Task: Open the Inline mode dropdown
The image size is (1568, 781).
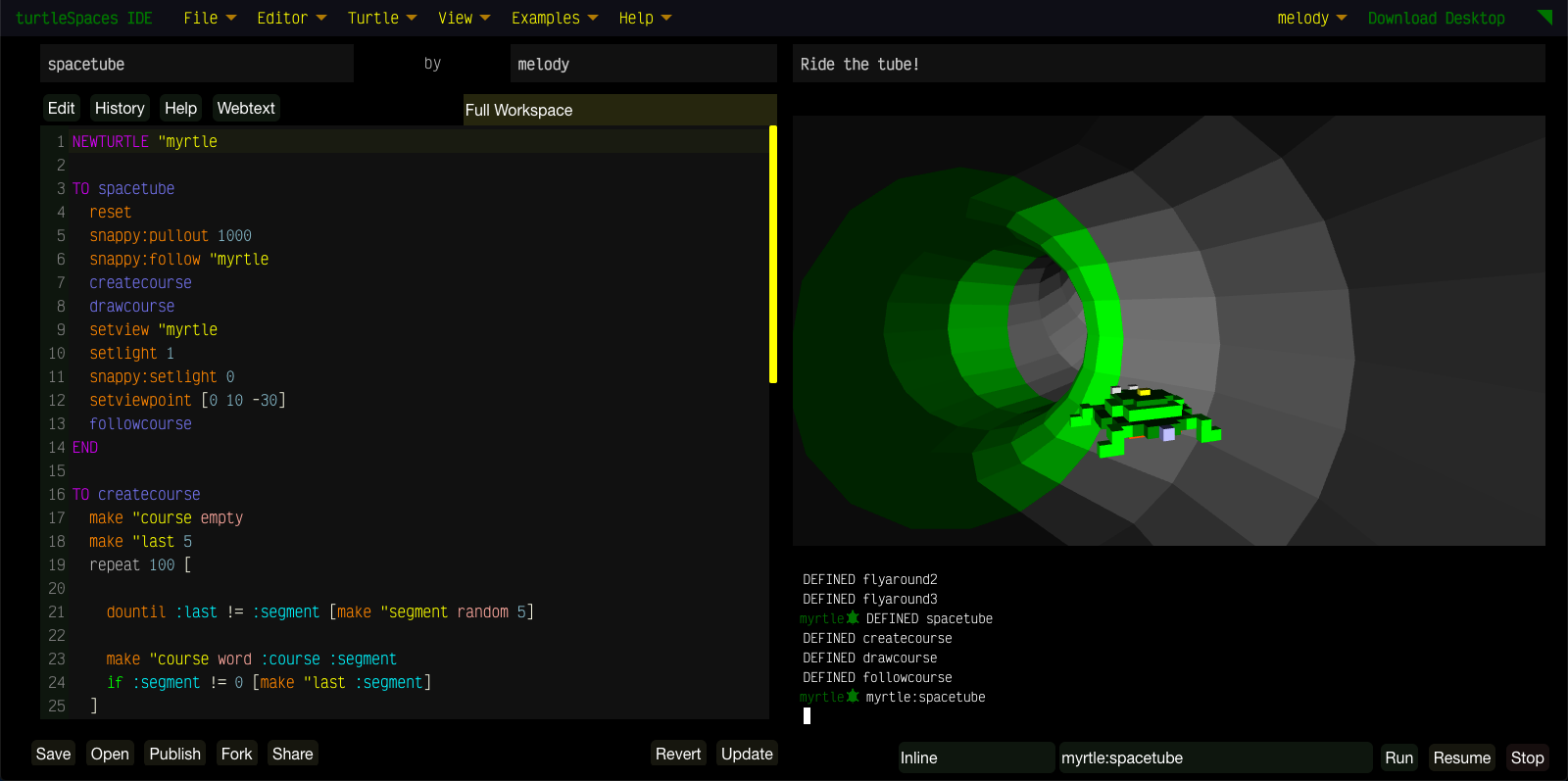Action: (975, 757)
